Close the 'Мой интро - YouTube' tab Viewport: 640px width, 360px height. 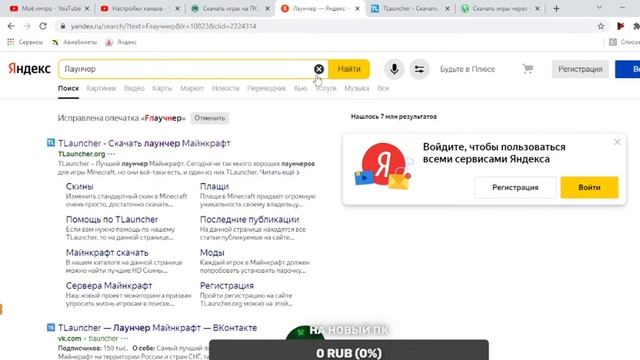[87, 8]
